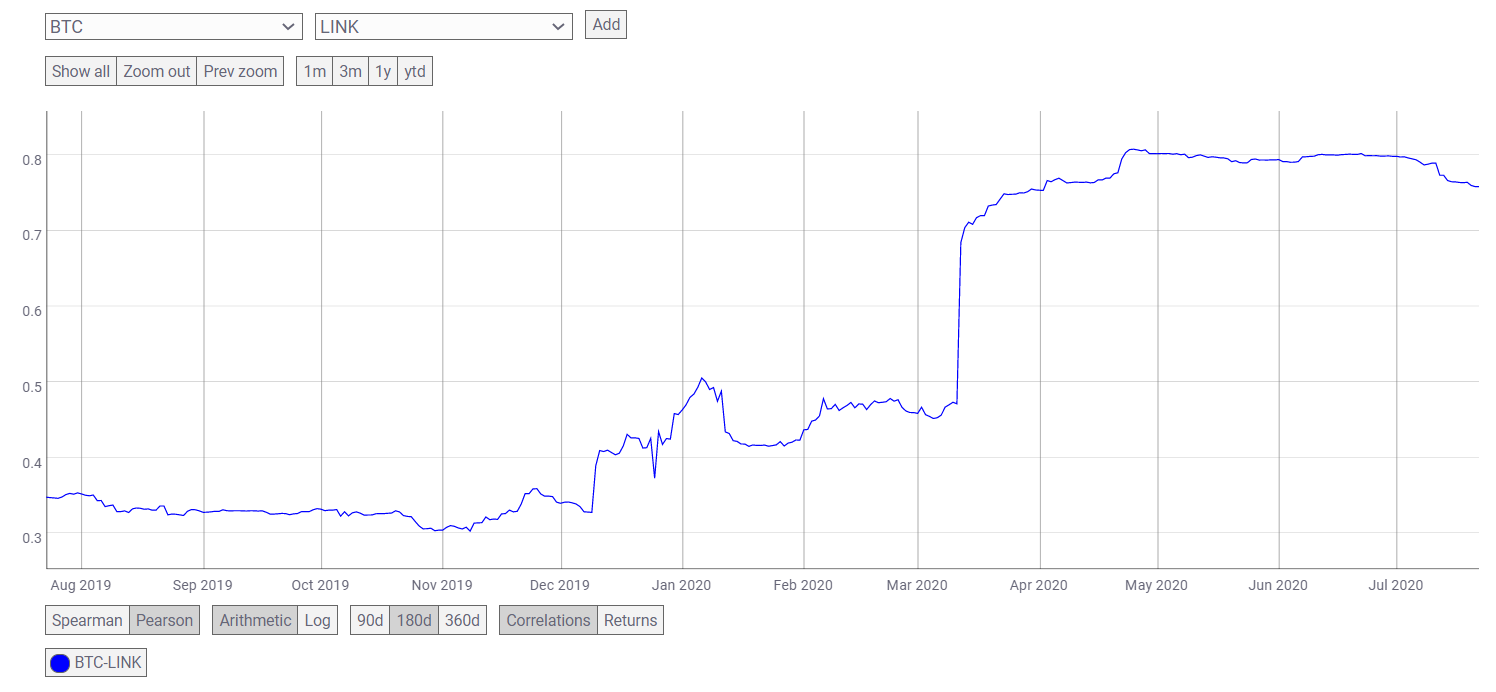Image resolution: width=1496 pixels, height=692 pixels.
Task: Click the Show all button
Action: click(x=81, y=71)
